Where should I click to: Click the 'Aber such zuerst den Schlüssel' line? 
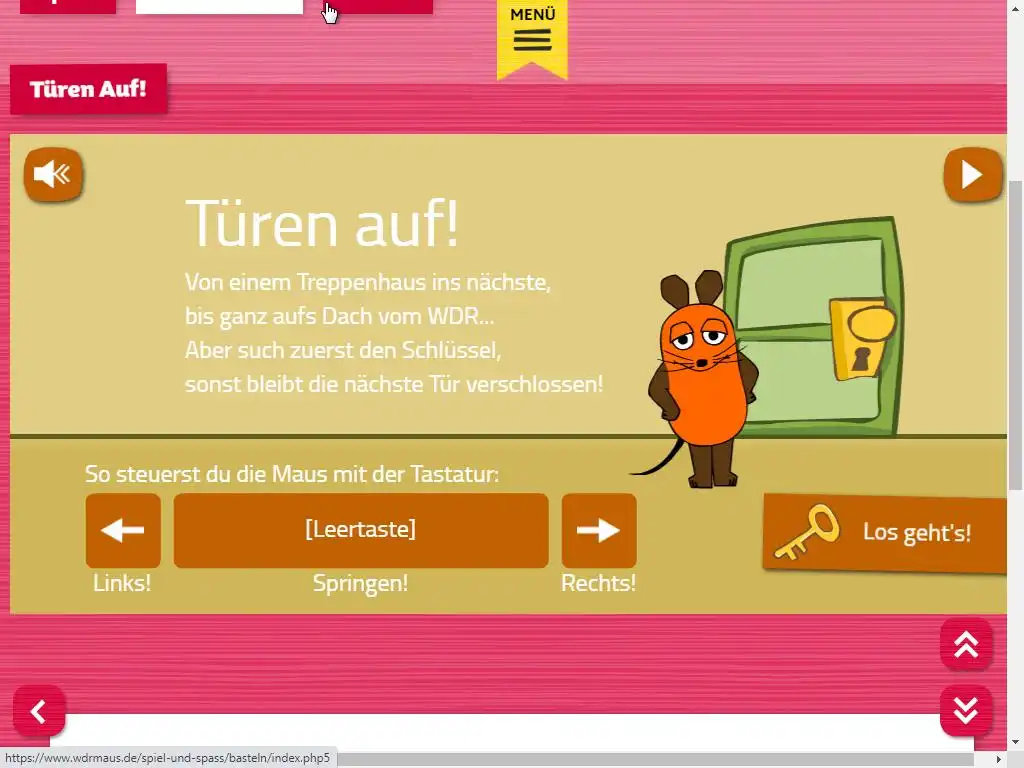pyautogui.click(x=343, y=351)
